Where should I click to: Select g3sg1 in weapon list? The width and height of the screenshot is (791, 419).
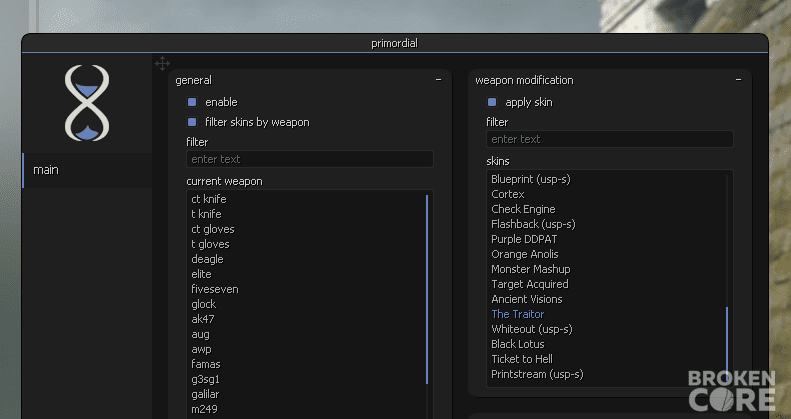click(x=205, y=379)
